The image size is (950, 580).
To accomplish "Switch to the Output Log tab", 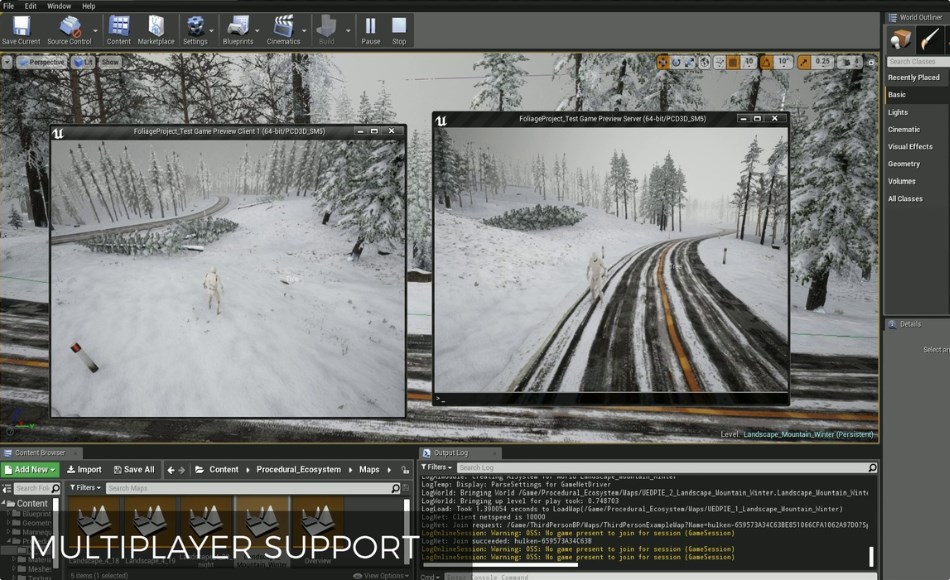I will [x=452, y=453].
